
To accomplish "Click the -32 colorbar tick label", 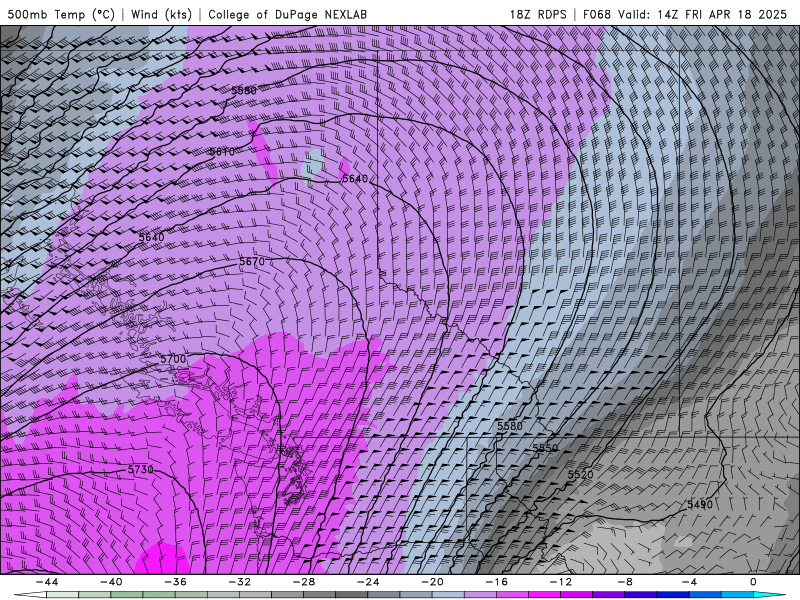I will [x=240, y=582].
